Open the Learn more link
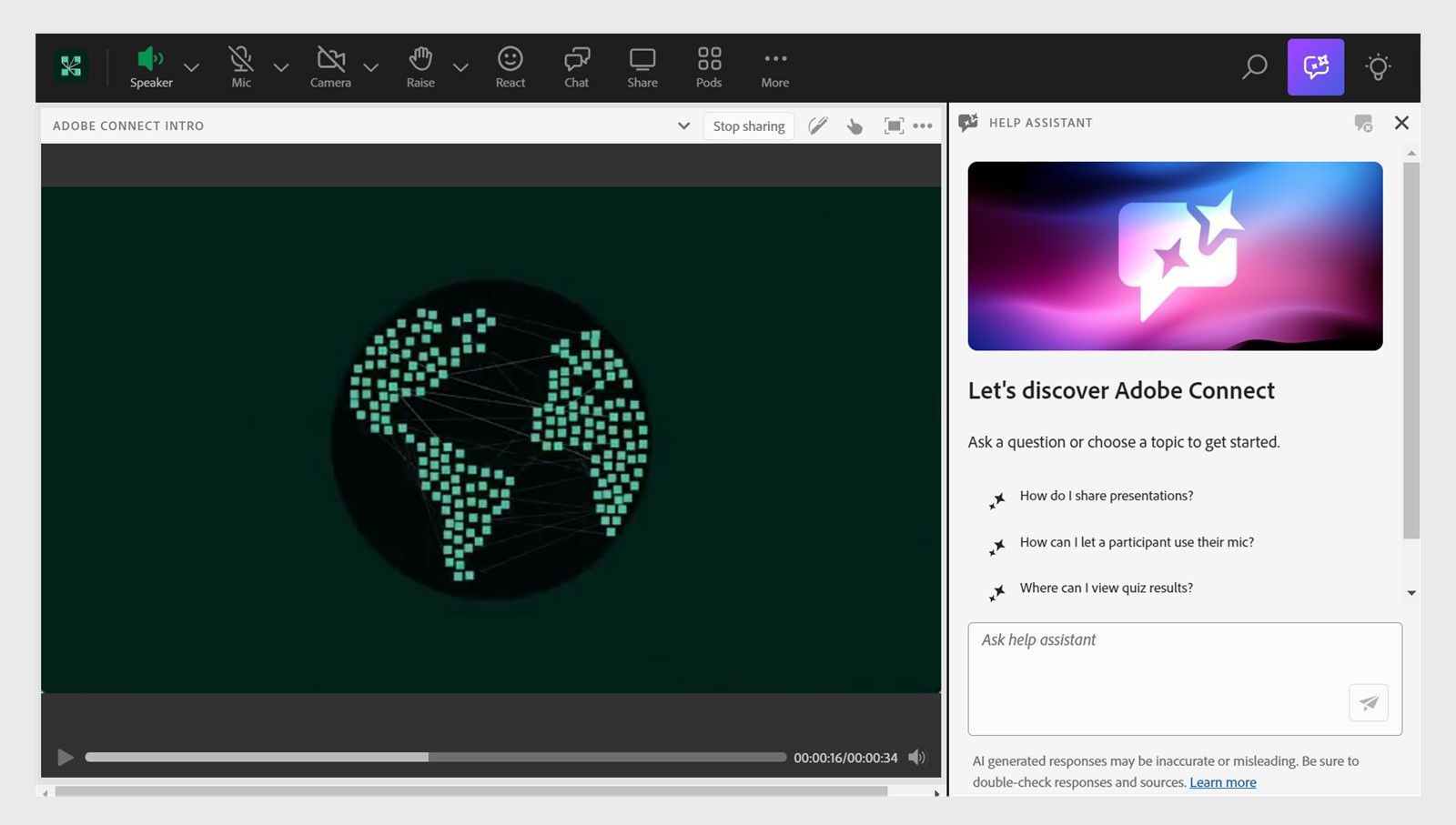1456x825 pixels. [1223, 782]
